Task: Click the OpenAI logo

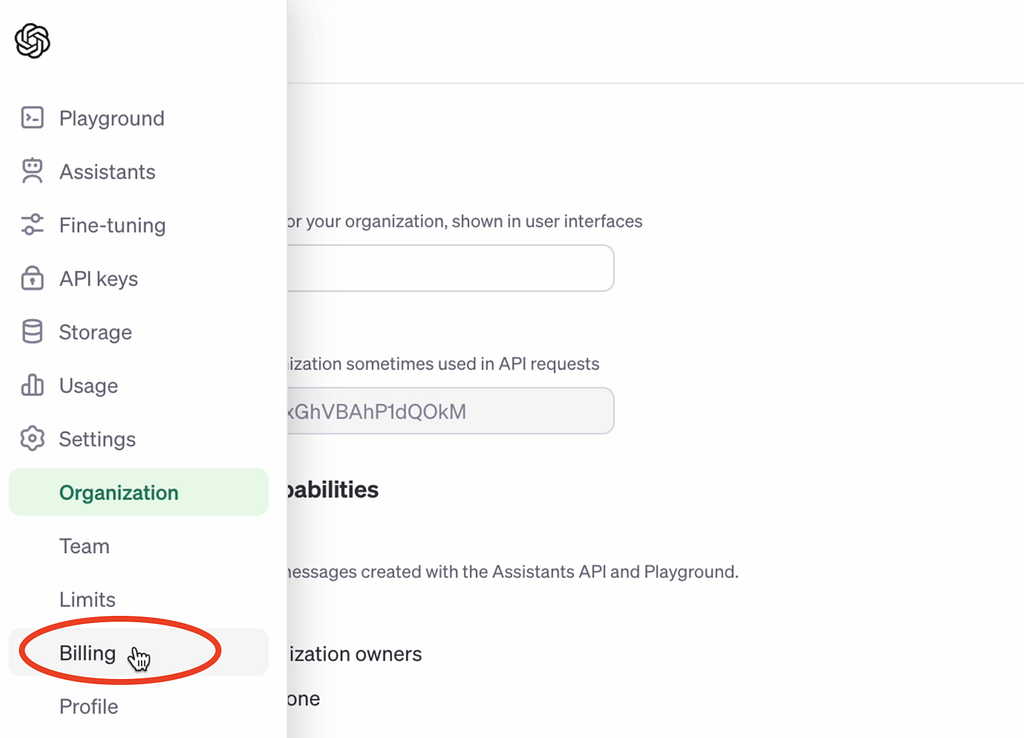Action: click(31, 42)
